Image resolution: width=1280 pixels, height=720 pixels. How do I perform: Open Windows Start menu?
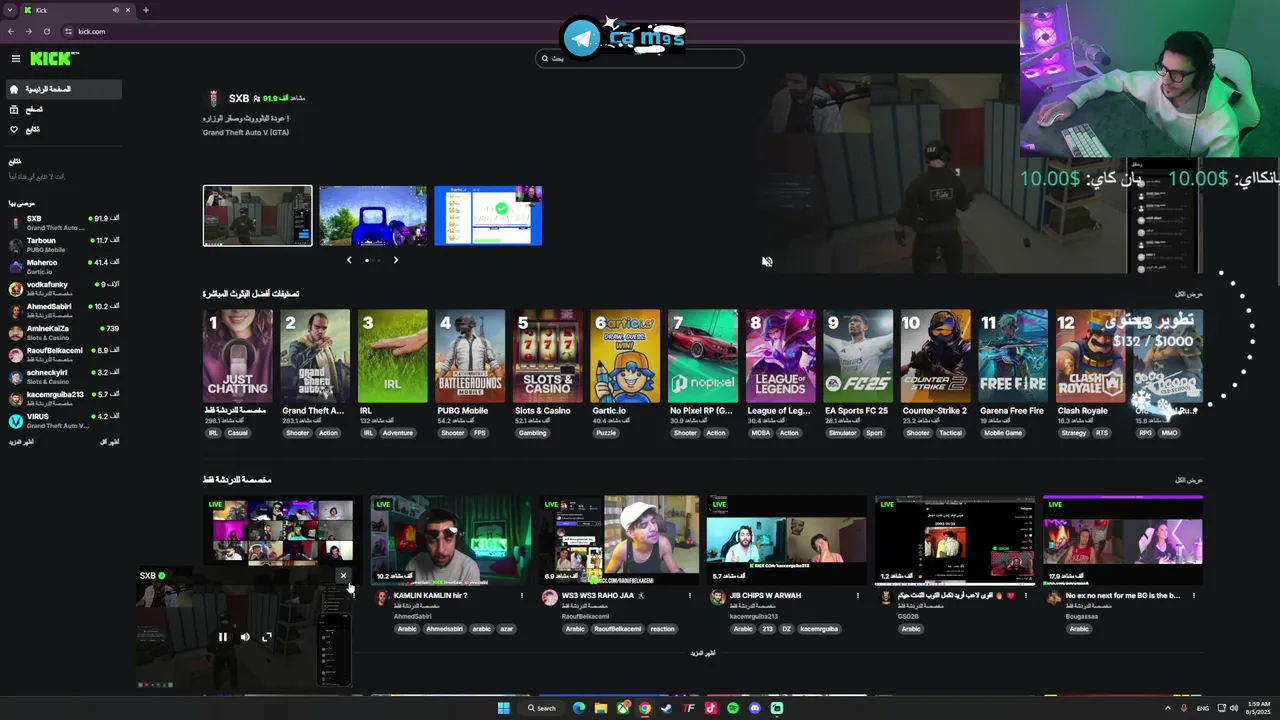(x=504, y=708)
